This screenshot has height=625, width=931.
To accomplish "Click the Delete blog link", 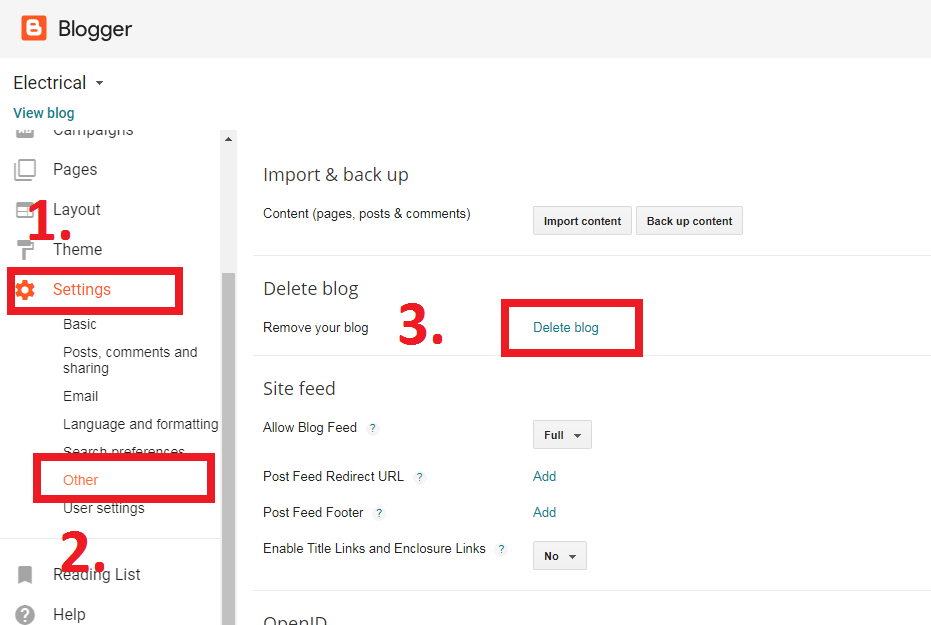I will pos(566,328).
